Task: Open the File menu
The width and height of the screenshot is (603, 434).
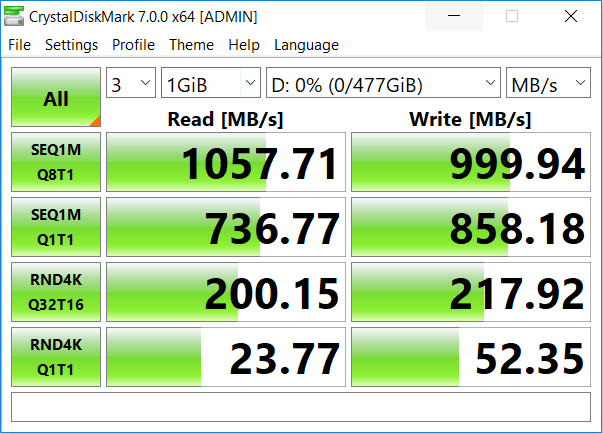Action: coord(20,45)
